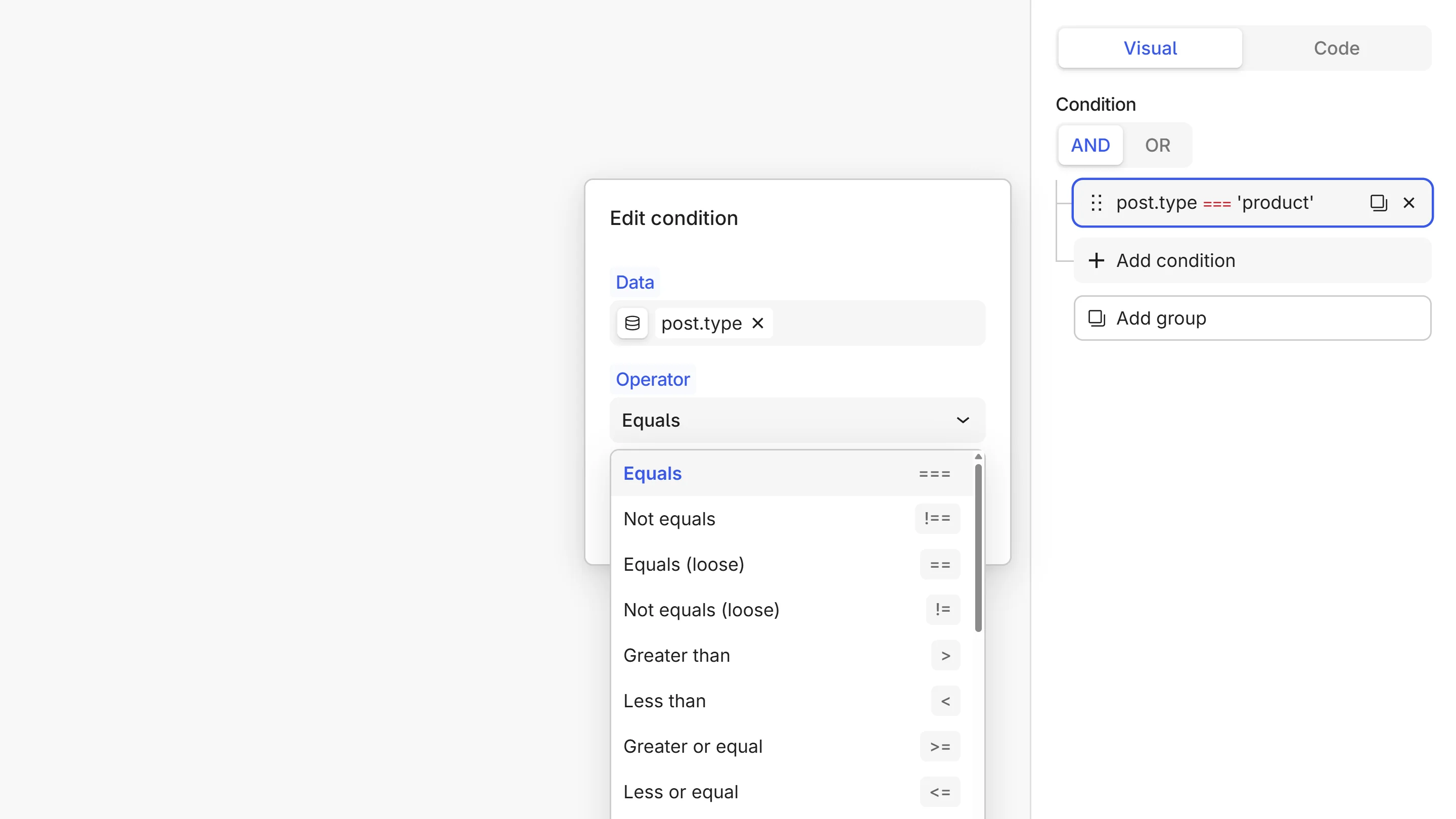Choose Not equals operator option

click(791, 519)
